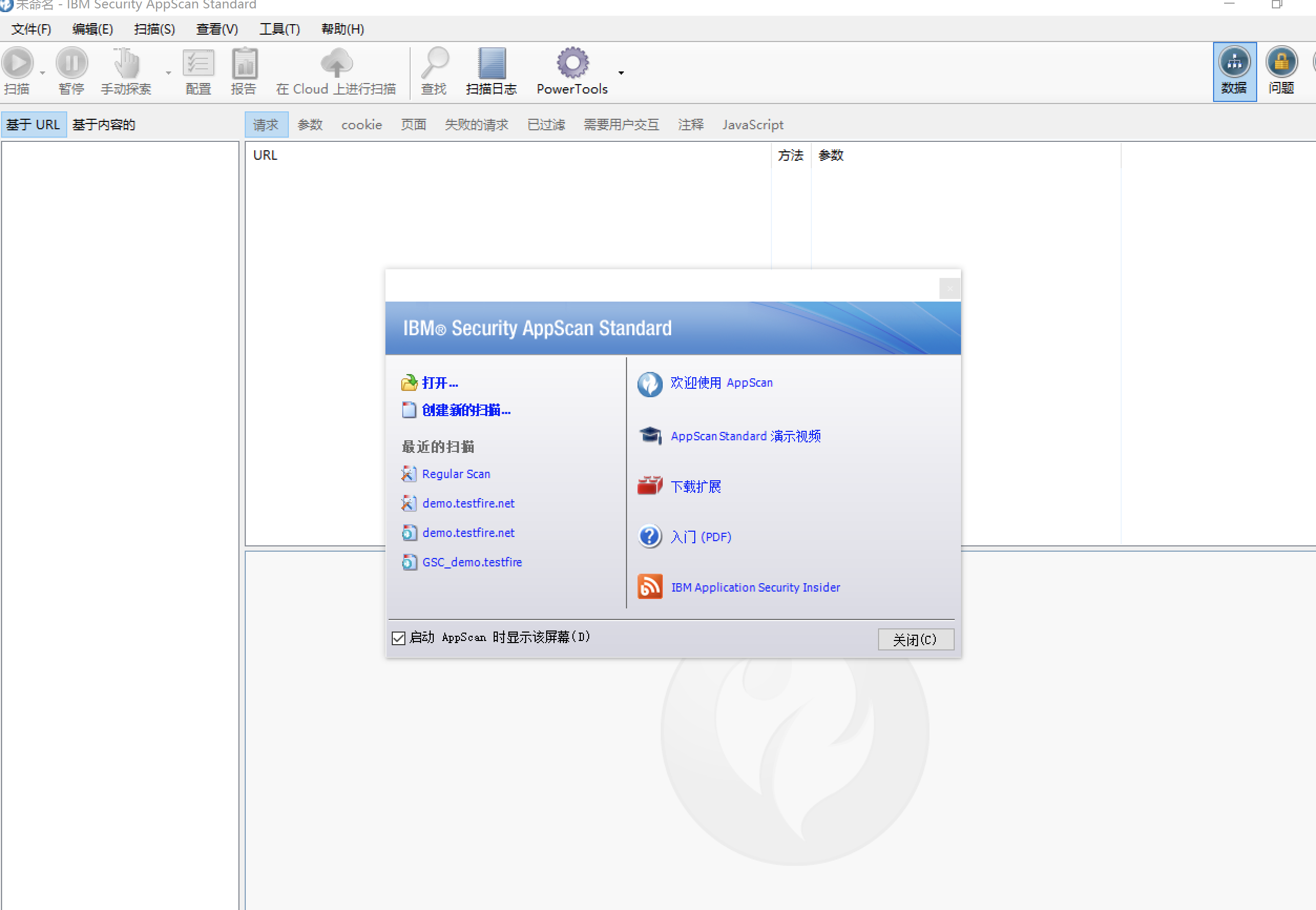
Task: Switch to the Issues lock view icon
Action: (1281, 61)
